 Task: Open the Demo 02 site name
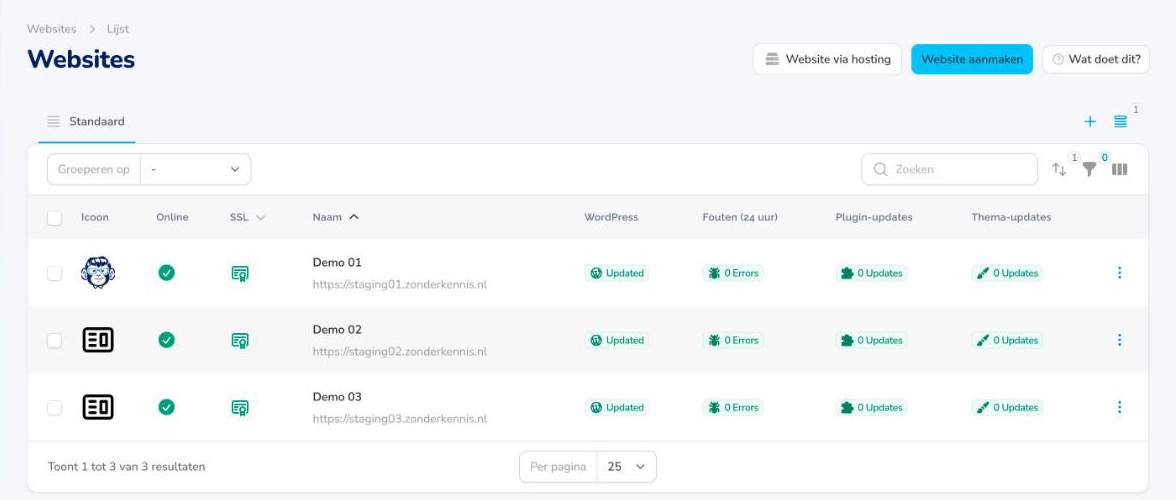pos(337,330)
